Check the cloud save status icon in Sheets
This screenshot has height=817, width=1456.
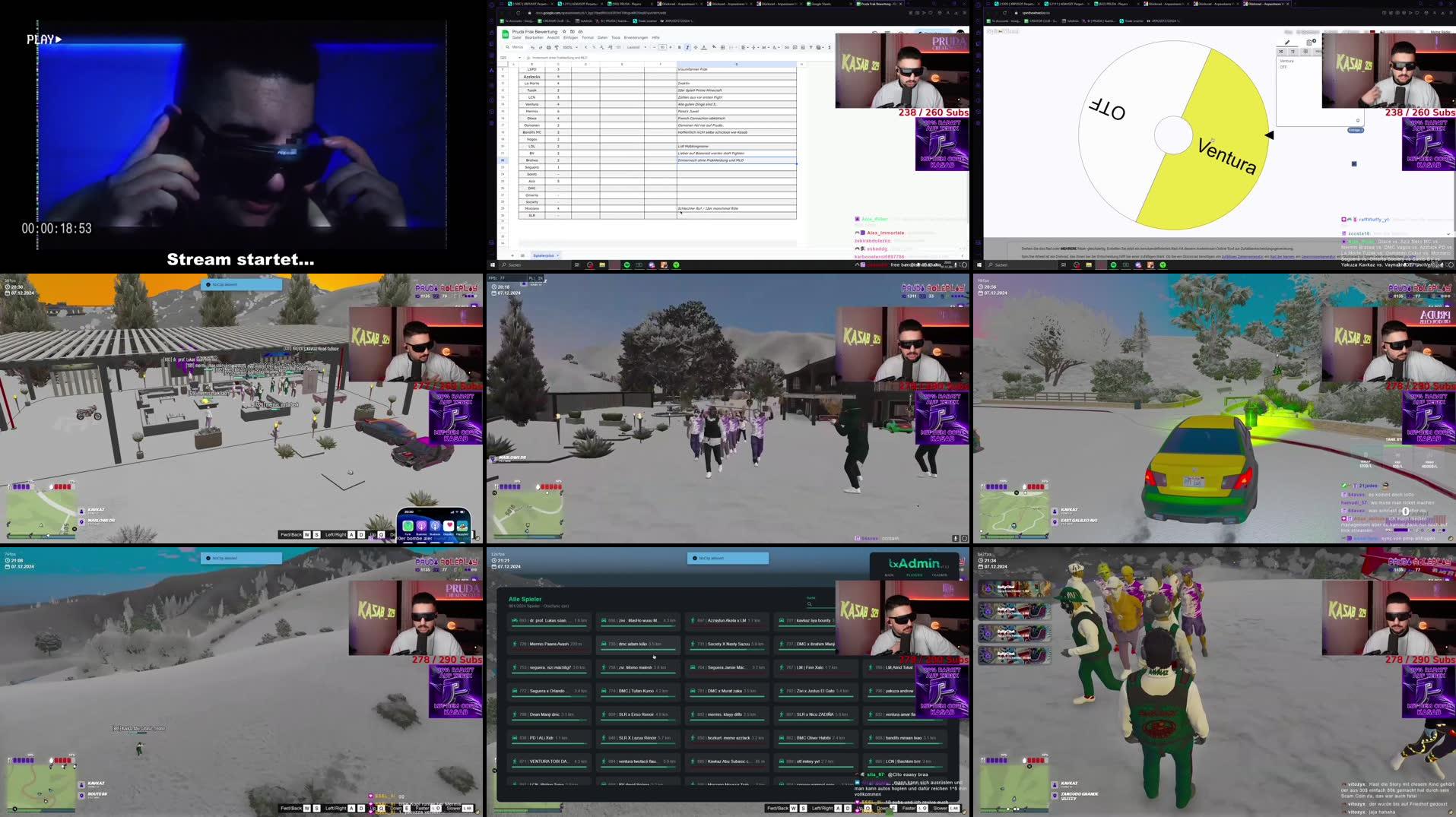coord(581,32)
